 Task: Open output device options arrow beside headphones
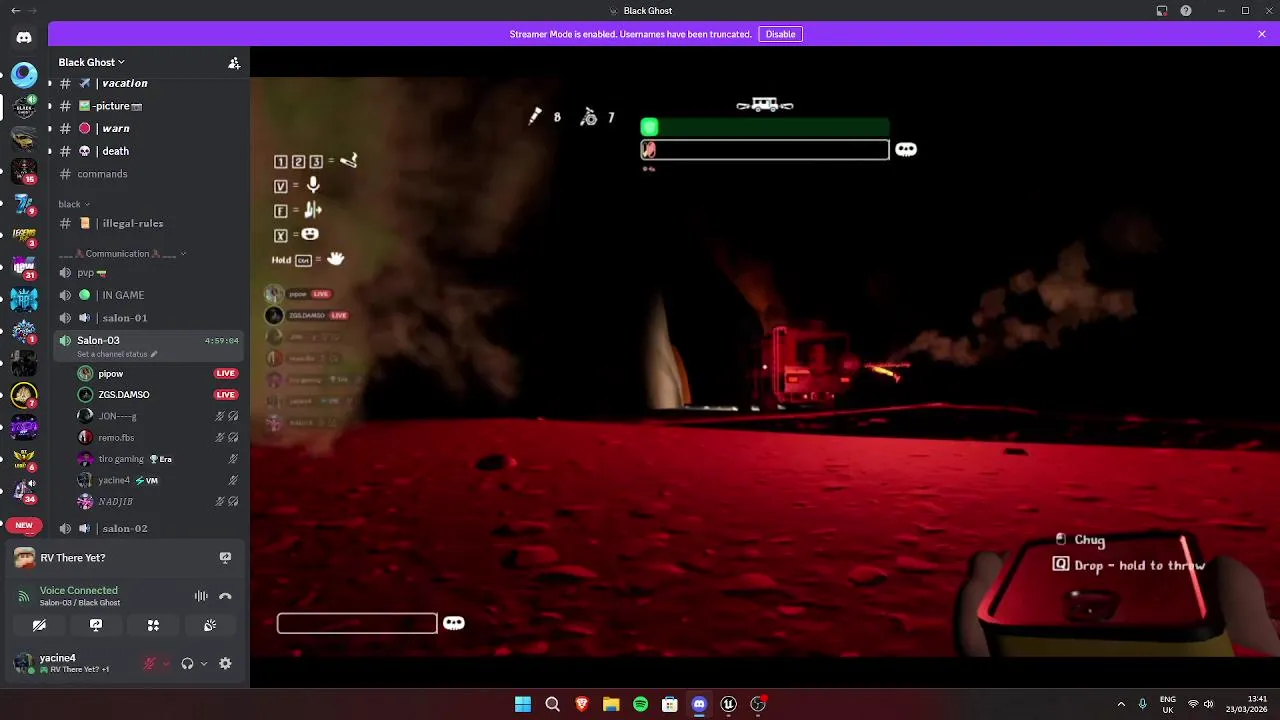tap(204, 663)
